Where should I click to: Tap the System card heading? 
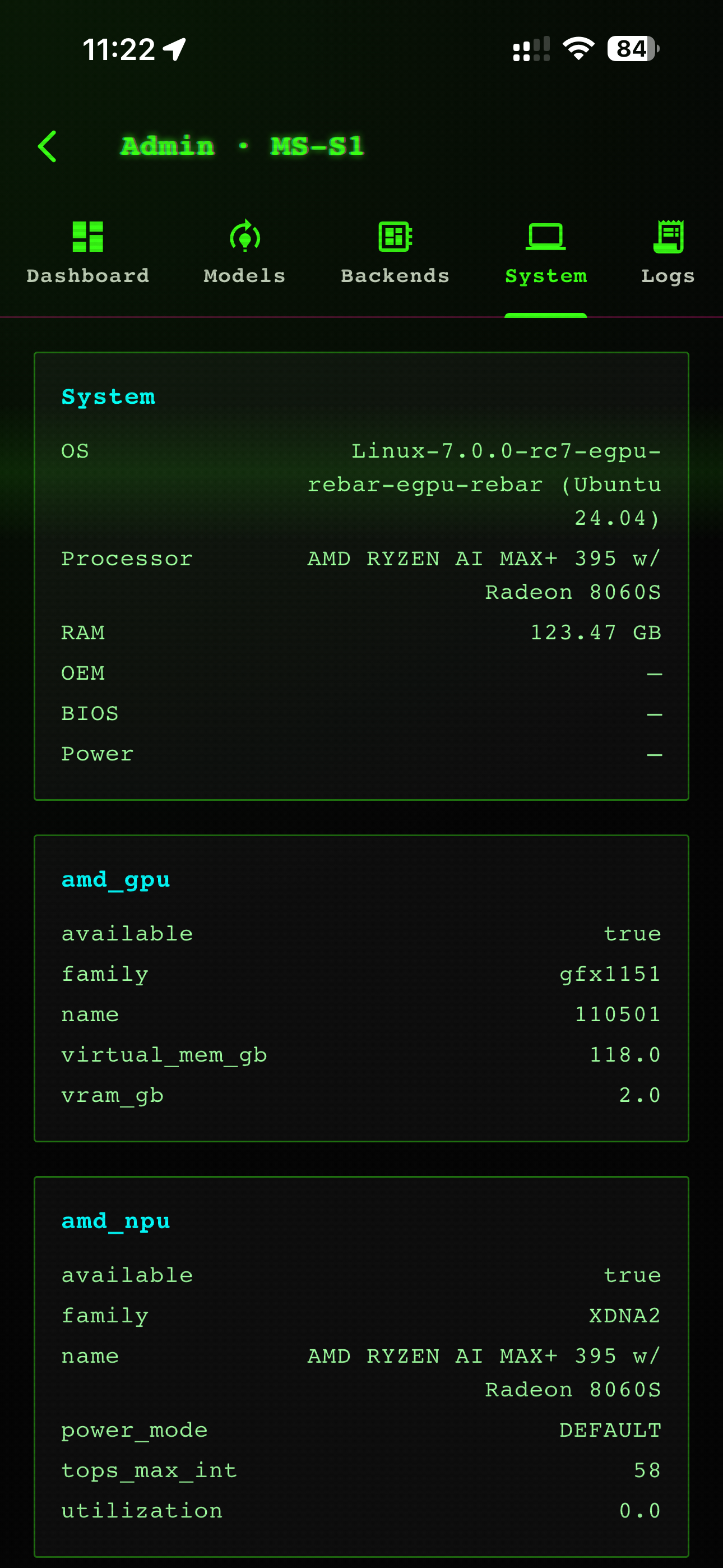(x=108, y=397)
